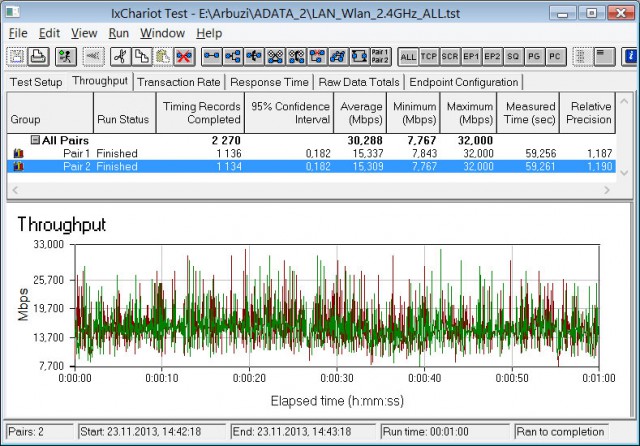
Task: Open the Help menu
Action: click(209, 33)
